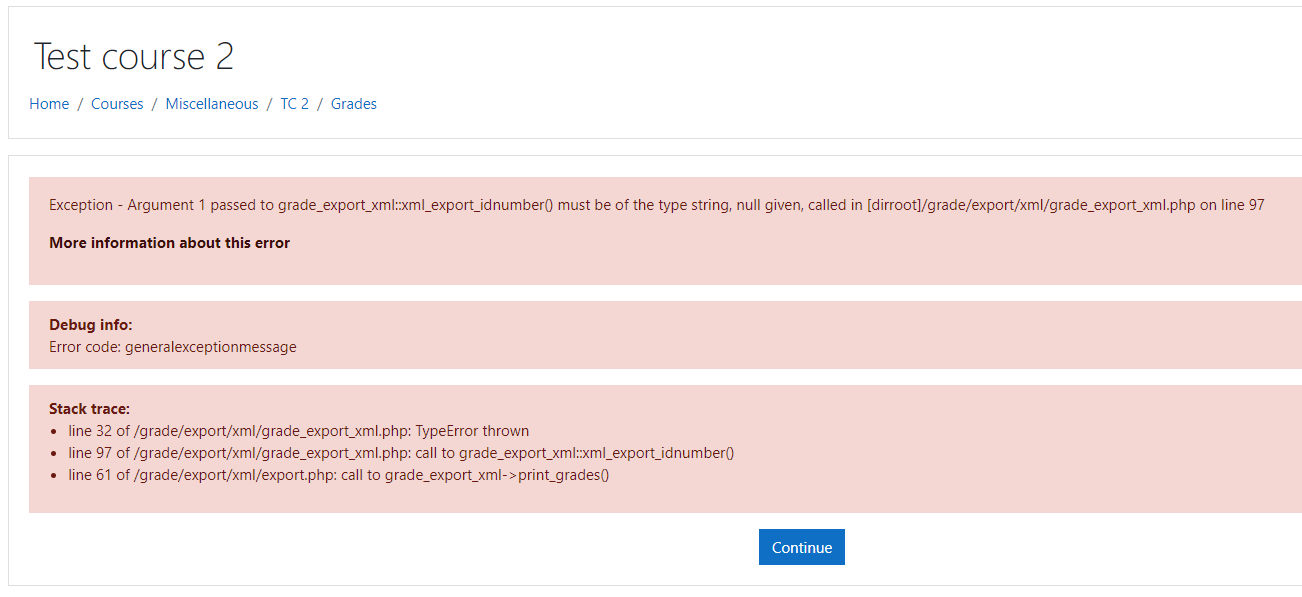Viewport: 1302px width, 597px height.
Task: Navigate to TC 2 breadcrumb link
Action: tap(294, 104)
